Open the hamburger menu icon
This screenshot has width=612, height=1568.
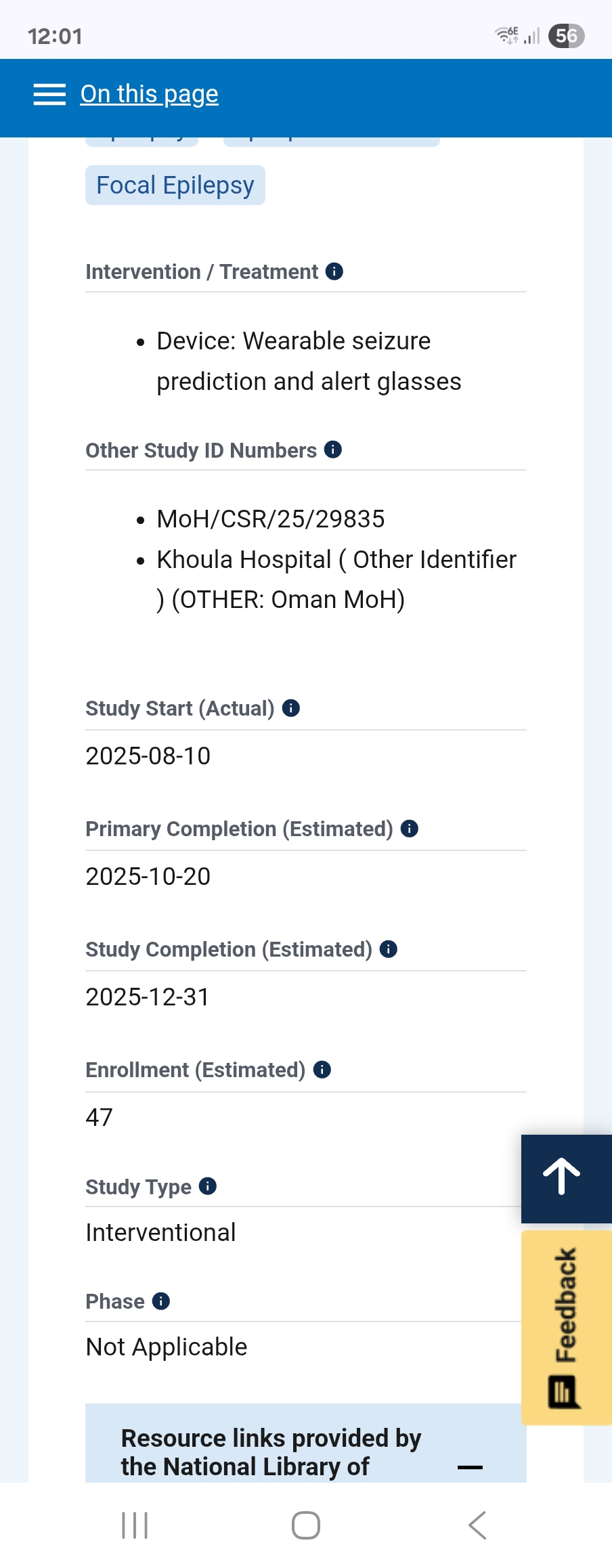click(49, 95)
